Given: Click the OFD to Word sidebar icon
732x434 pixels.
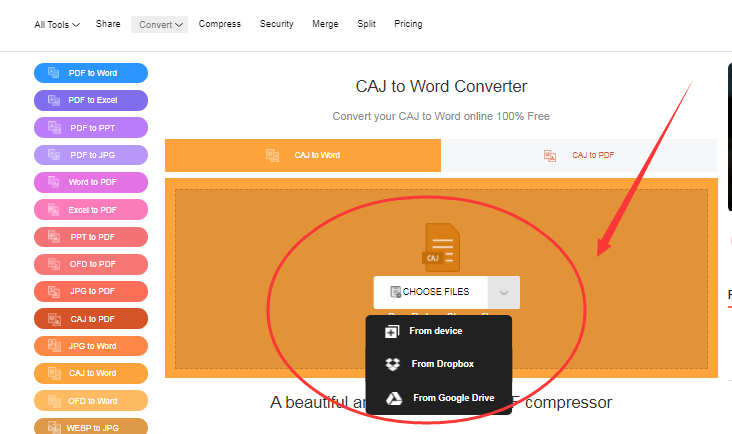Looking at the screenshot, I should (54, 401).
